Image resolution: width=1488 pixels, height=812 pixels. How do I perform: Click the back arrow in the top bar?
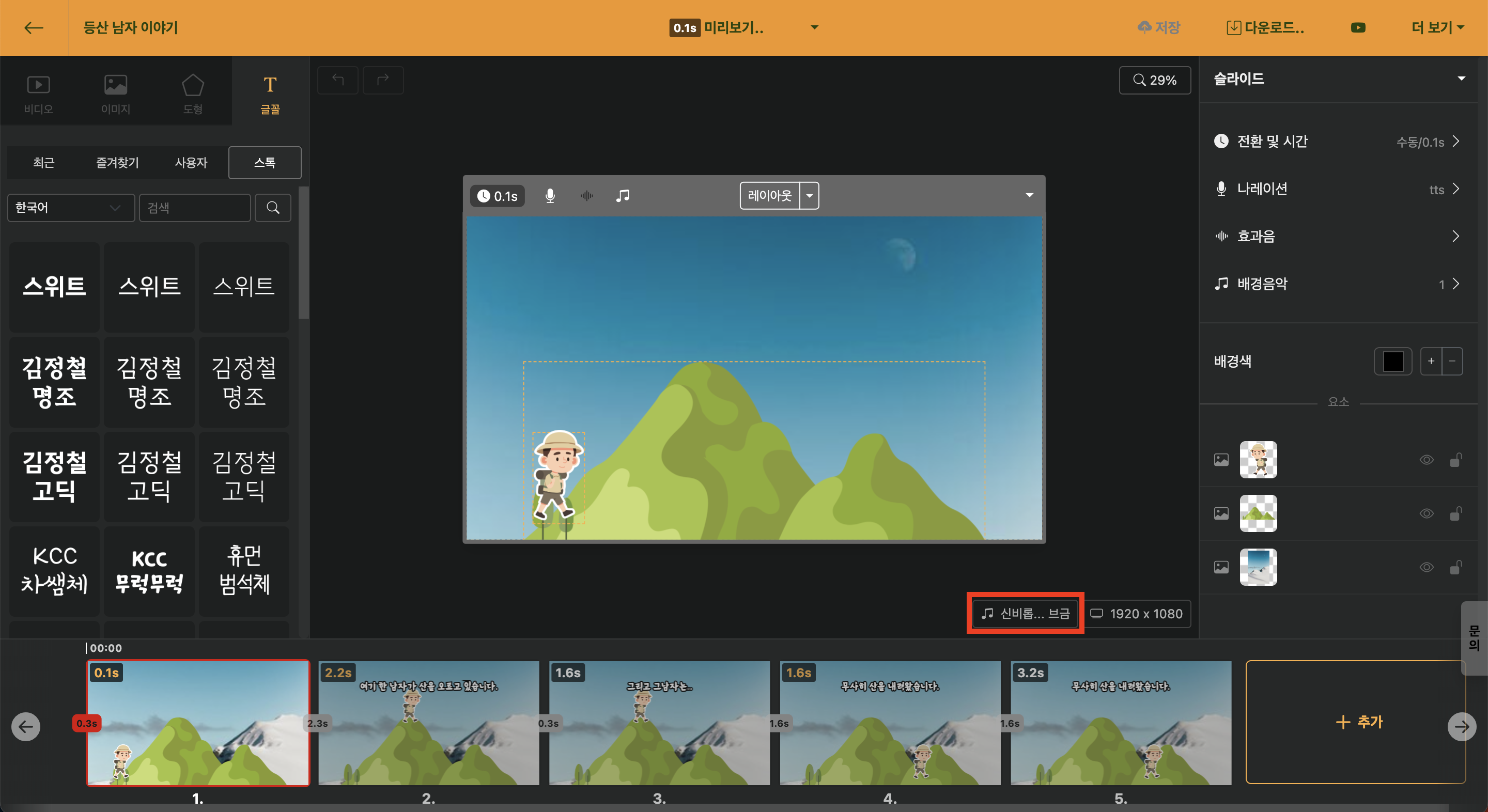34,28
